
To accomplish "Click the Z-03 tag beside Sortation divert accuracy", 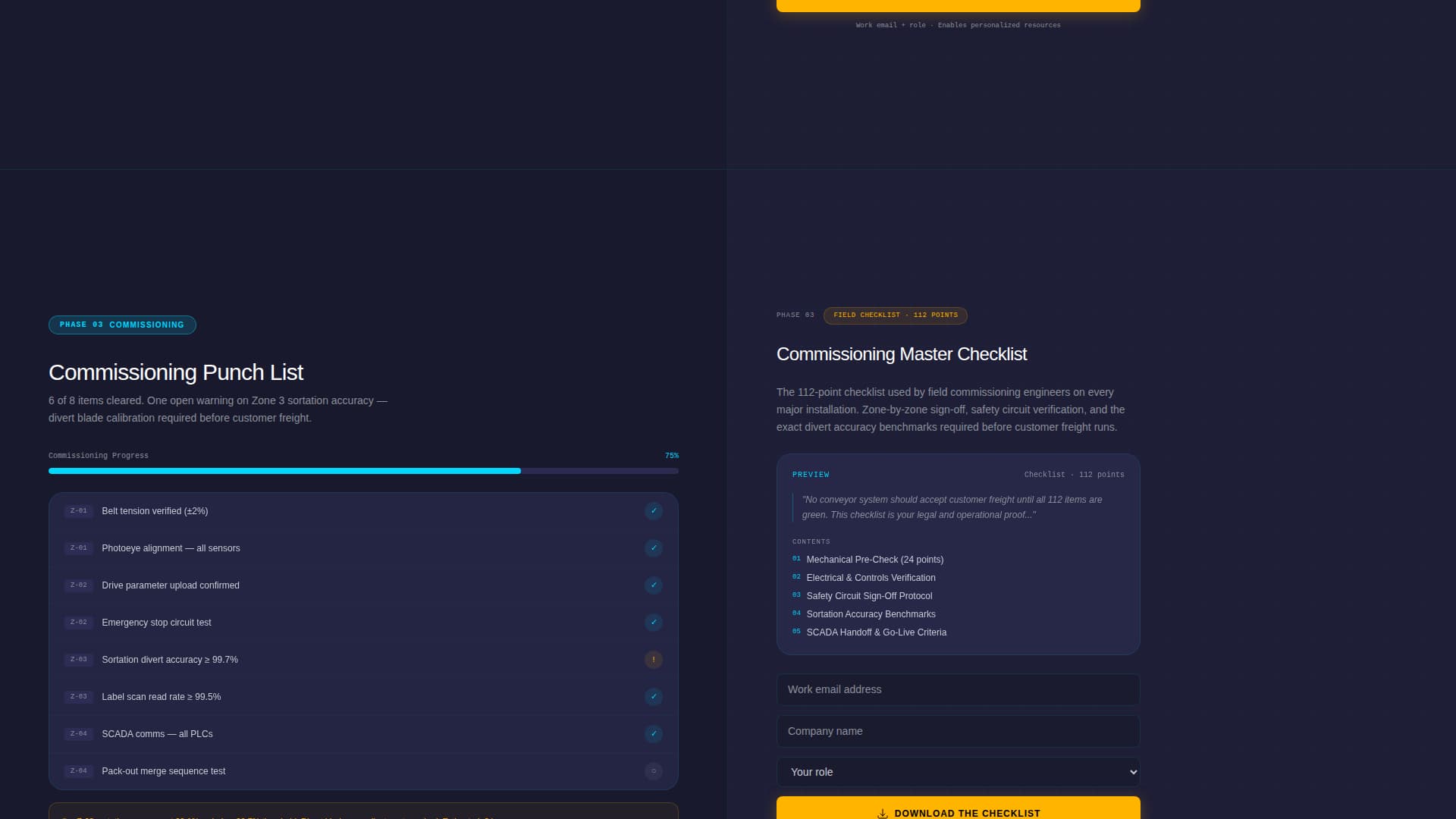I will [x=79, y=660].
